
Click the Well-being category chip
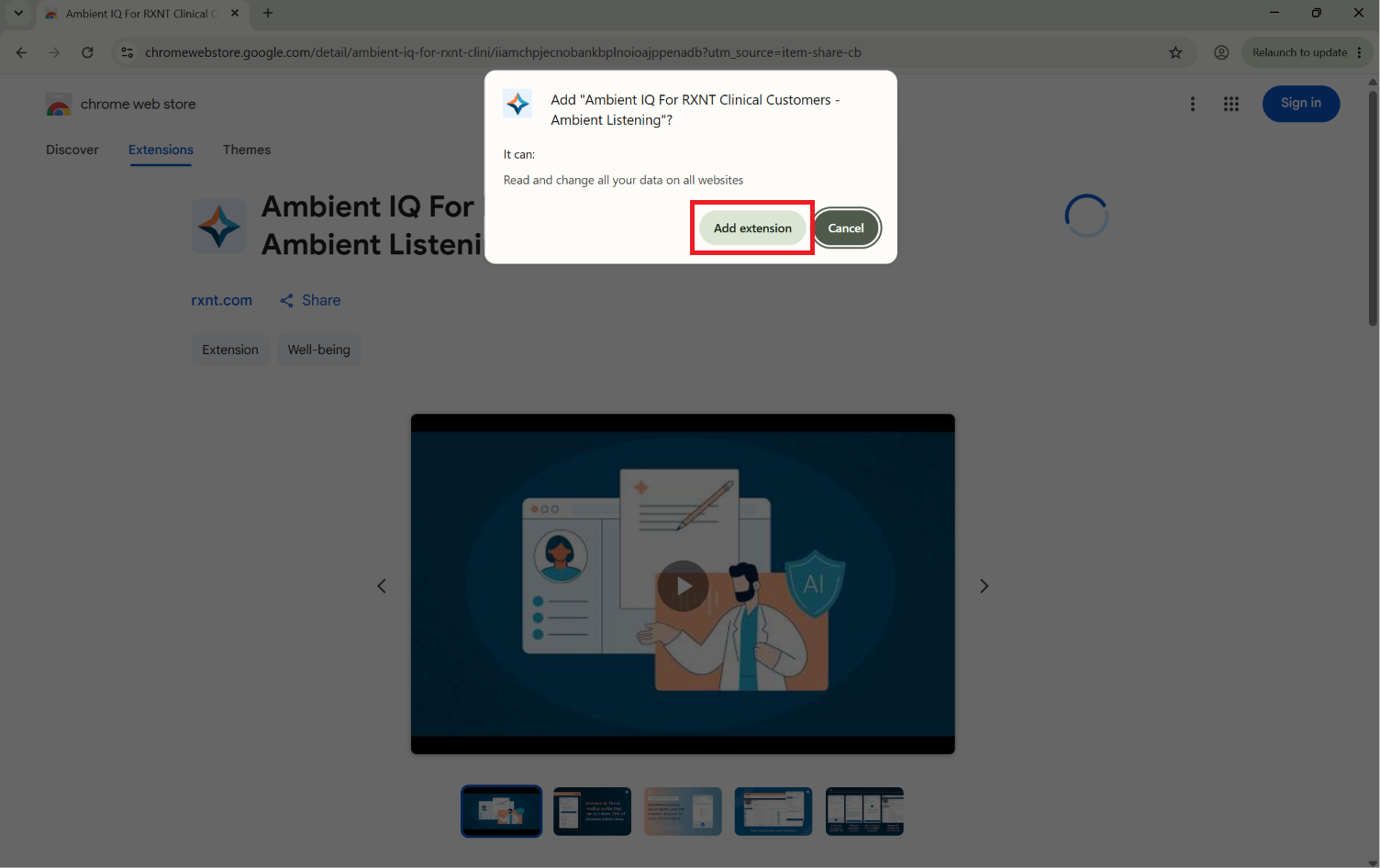[319, 350]
